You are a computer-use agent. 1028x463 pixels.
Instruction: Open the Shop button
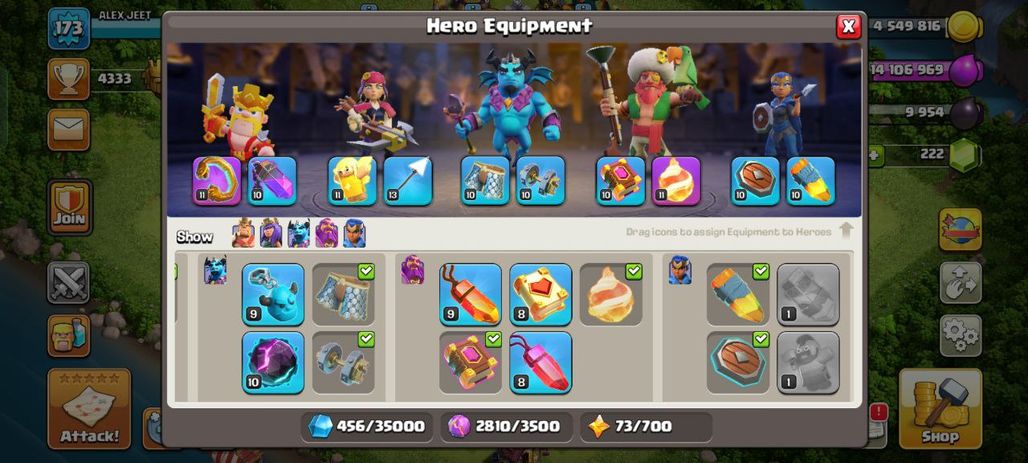pos(940,409)
